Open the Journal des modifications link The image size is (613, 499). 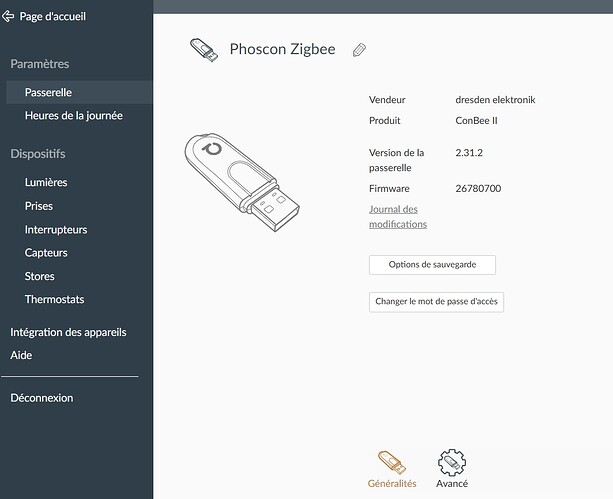point(398,216)
